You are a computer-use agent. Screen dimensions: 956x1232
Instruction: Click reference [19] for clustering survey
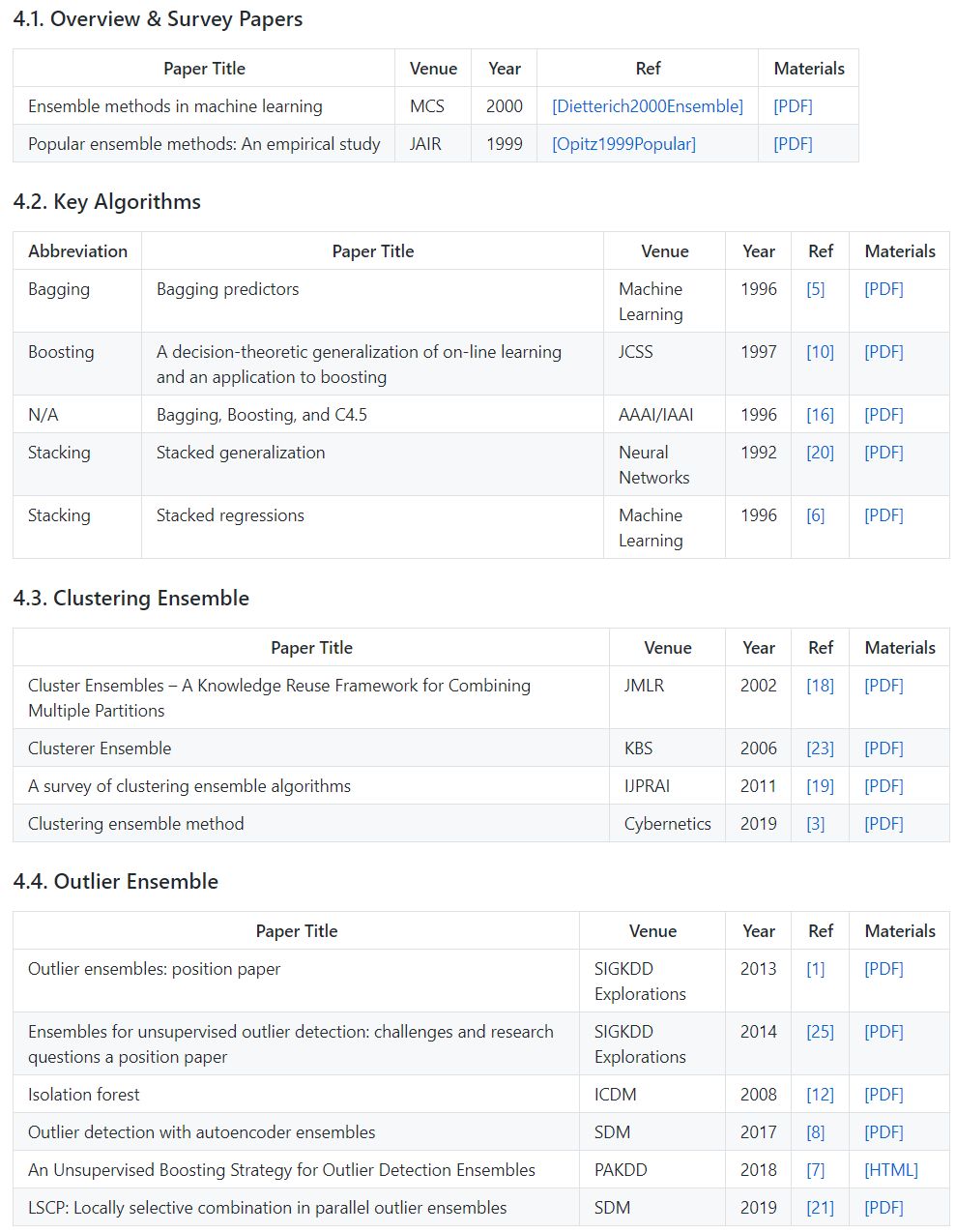pos(820,786)
